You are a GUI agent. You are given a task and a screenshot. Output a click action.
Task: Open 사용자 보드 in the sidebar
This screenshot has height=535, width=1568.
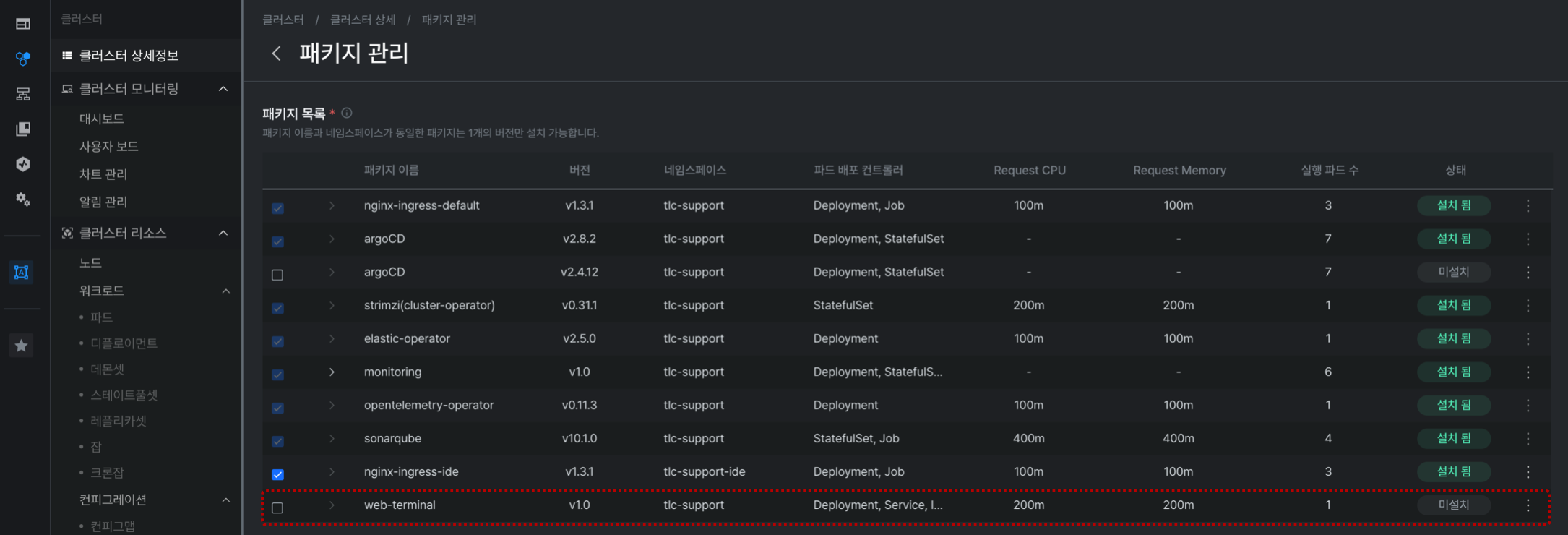click(x=108, y=146)
